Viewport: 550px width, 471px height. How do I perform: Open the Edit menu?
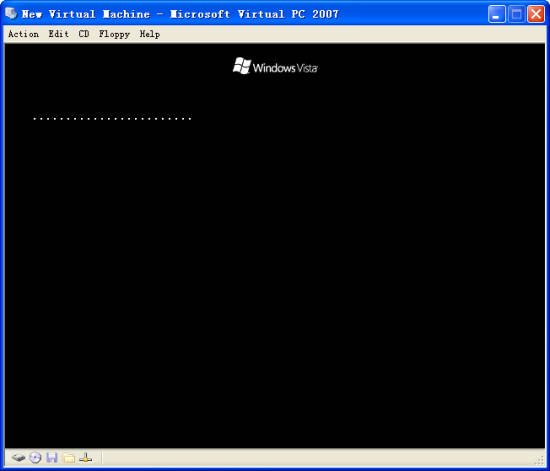tap(59, 34)
